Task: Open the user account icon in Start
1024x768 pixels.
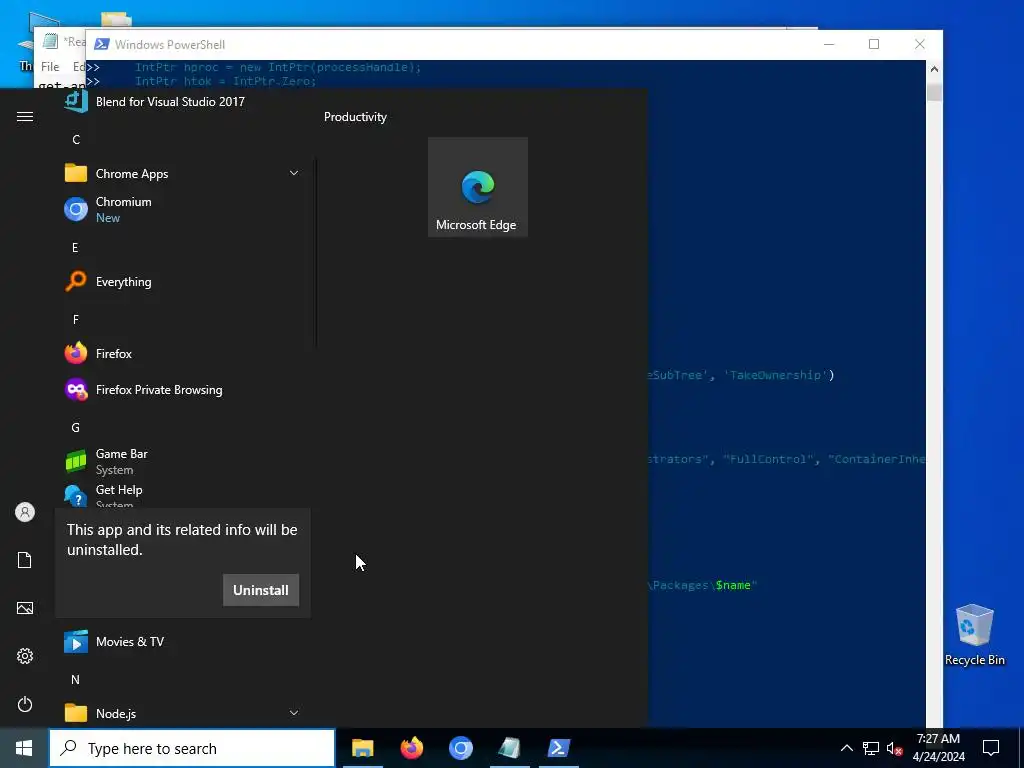Action: point(25,512)
